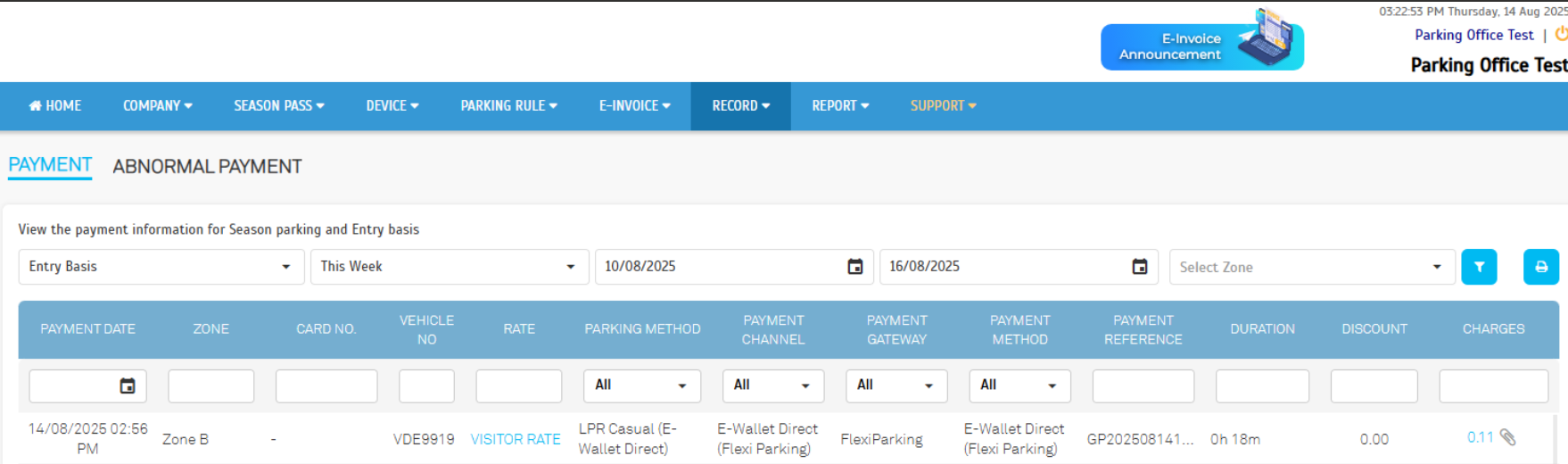Switch to the Abnormal Payment tab
Screen dimensions: 1568x464
pyautogui.click(x=207, y=167)
